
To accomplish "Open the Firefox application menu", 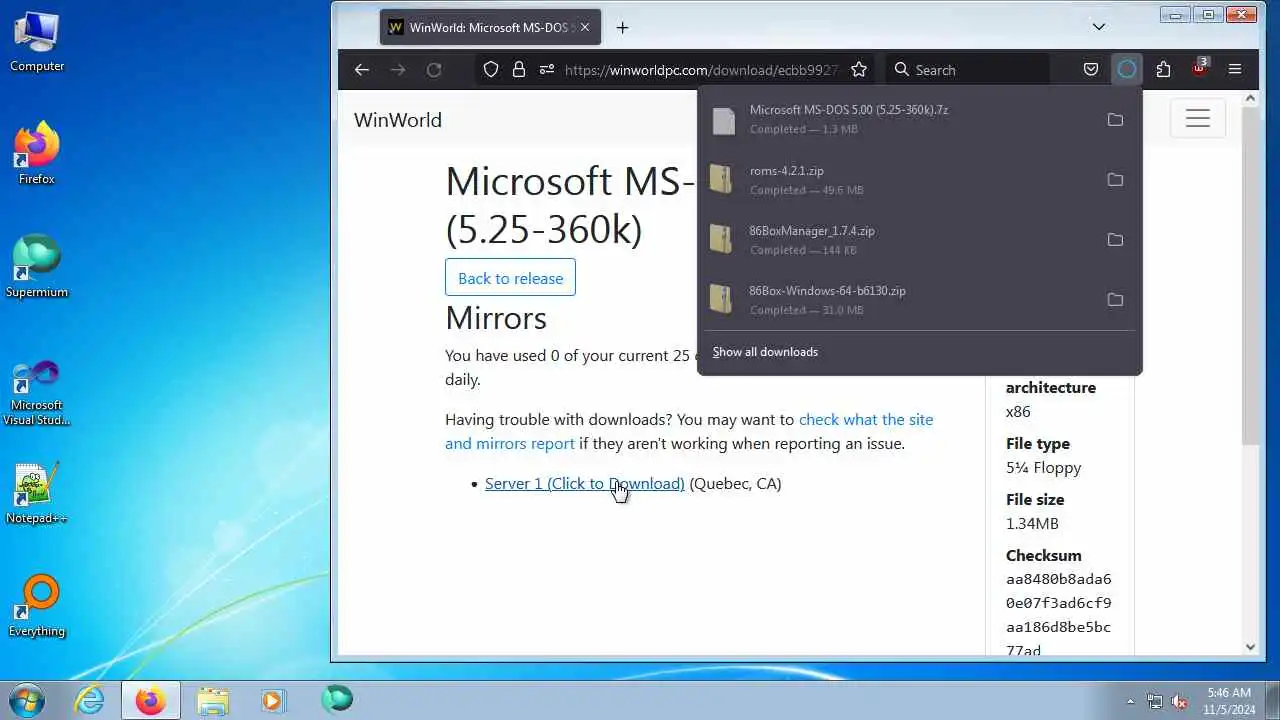I will 1235,70.
